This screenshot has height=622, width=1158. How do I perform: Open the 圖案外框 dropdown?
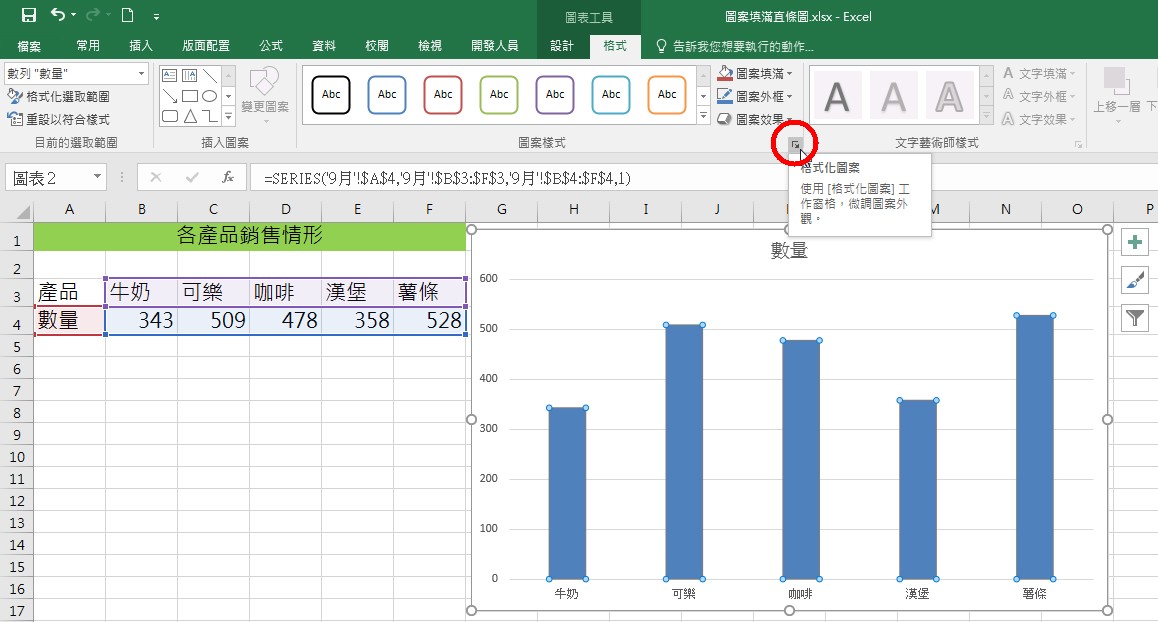tap(755, 97)
